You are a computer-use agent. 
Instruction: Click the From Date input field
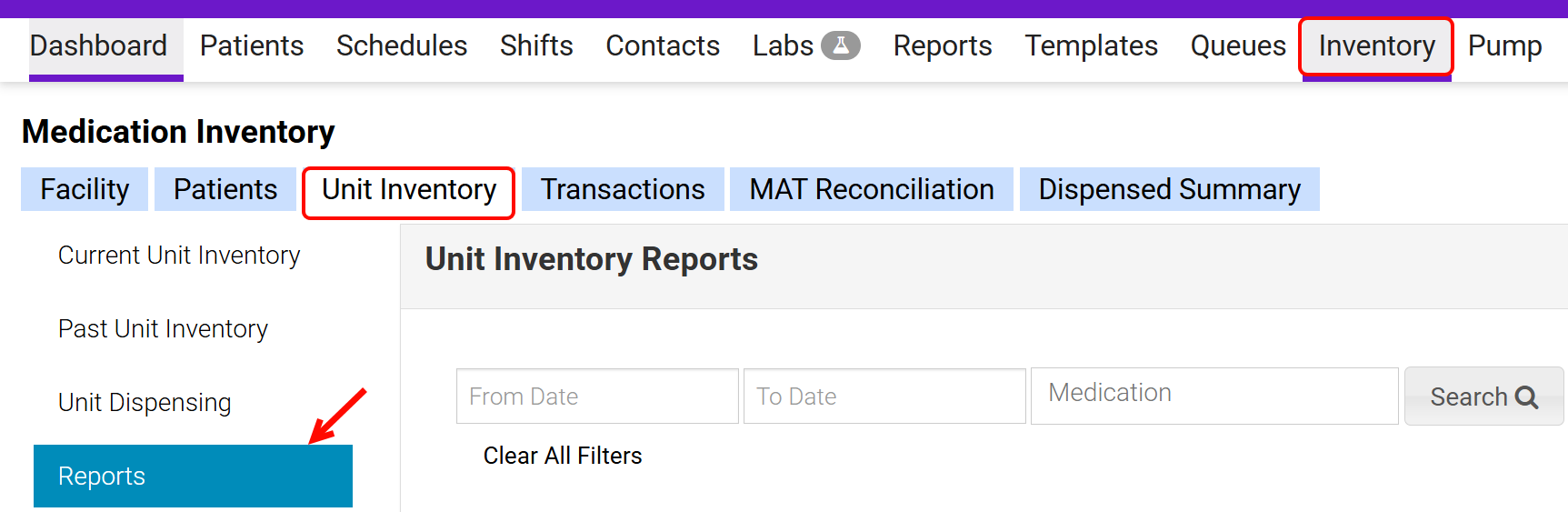point(597,397)
